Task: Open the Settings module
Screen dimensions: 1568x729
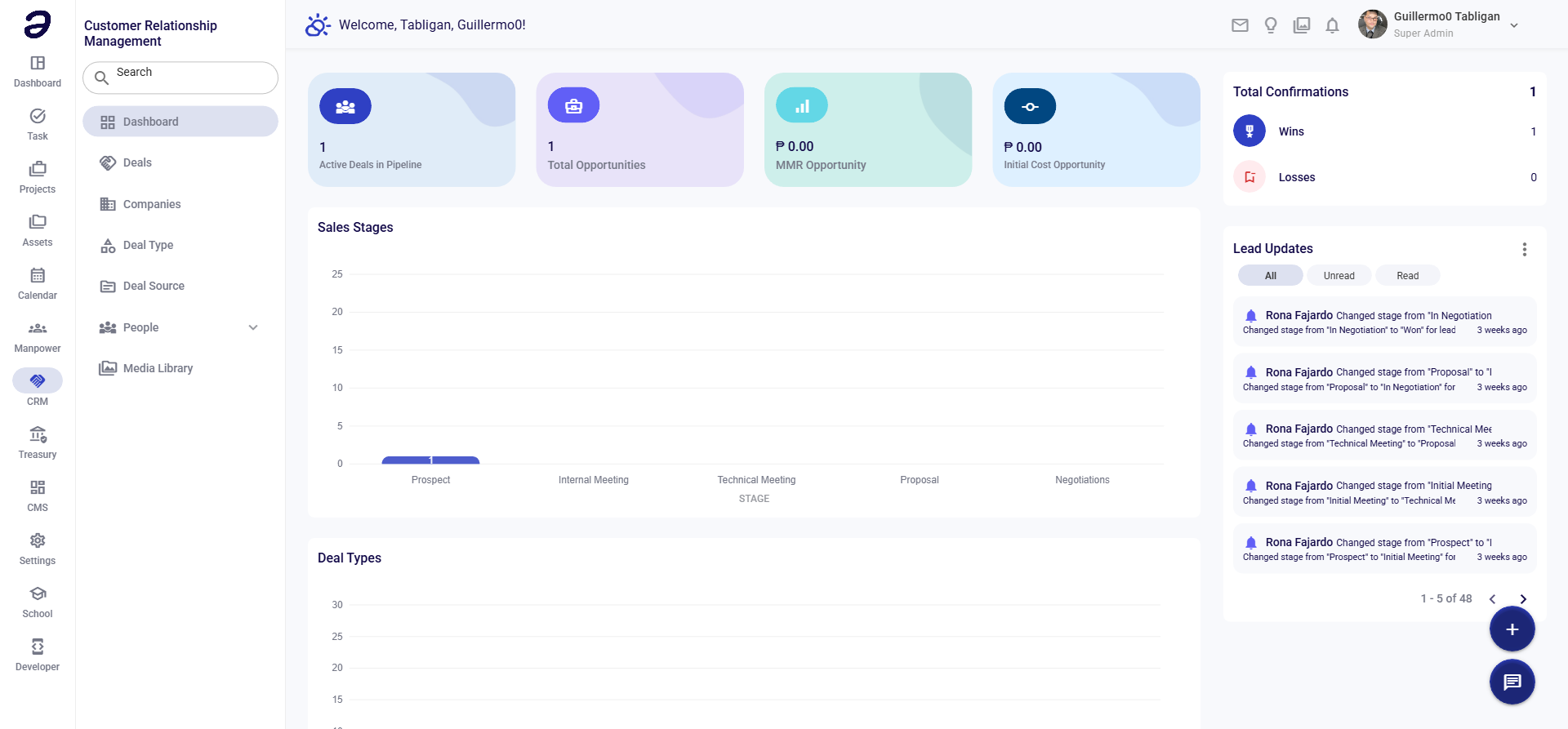Action: 38,549
